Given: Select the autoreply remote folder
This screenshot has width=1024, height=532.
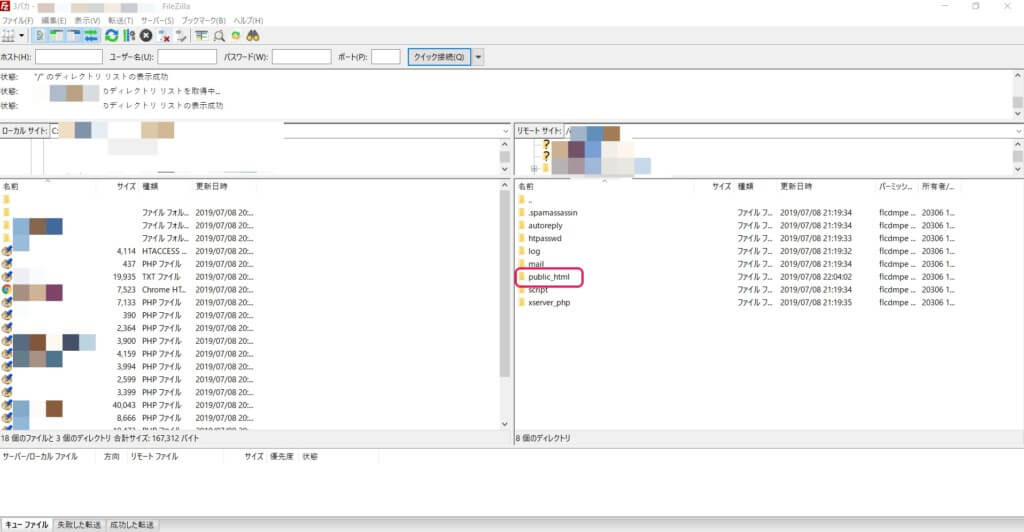Looking at the screenshot, I should 545,226.
